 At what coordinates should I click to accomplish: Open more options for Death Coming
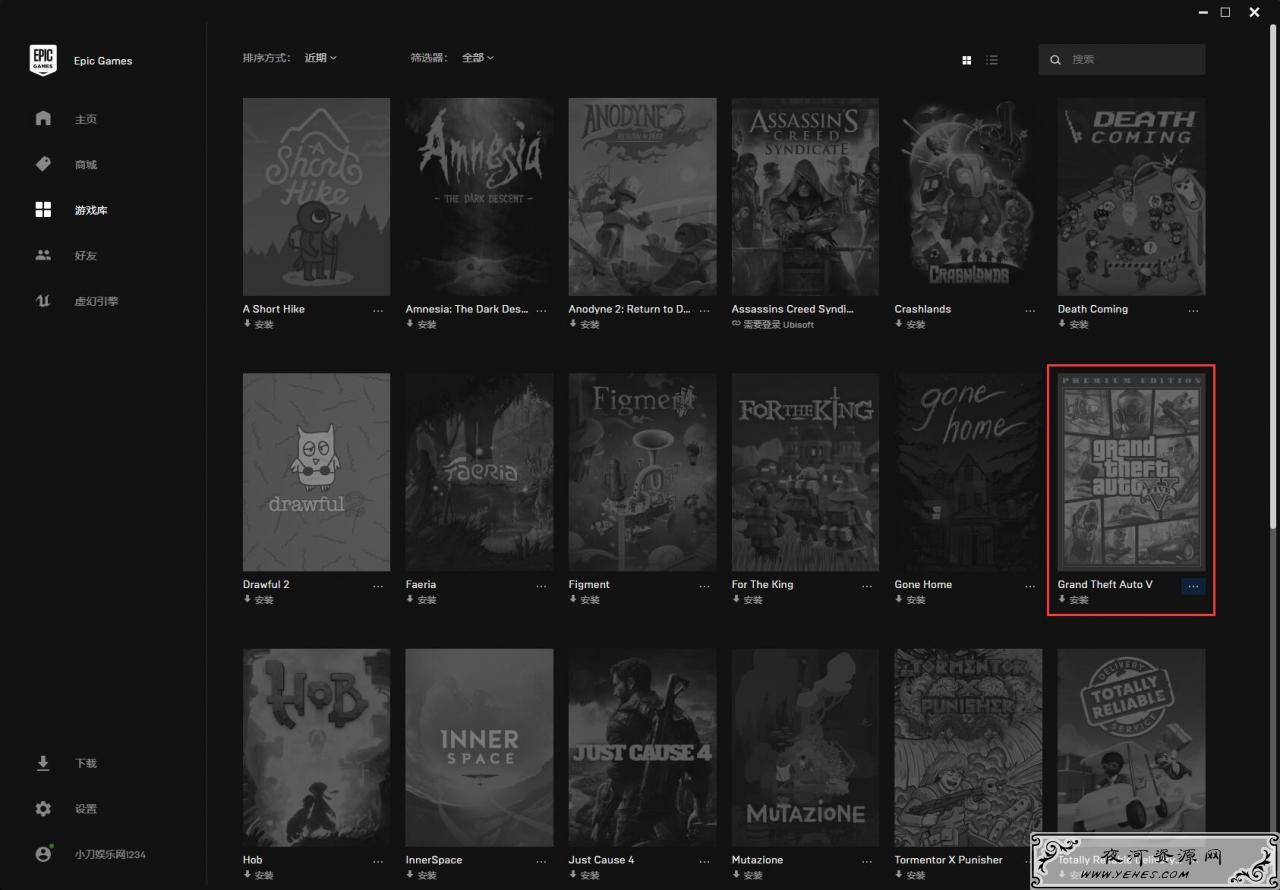(1193, 310)
